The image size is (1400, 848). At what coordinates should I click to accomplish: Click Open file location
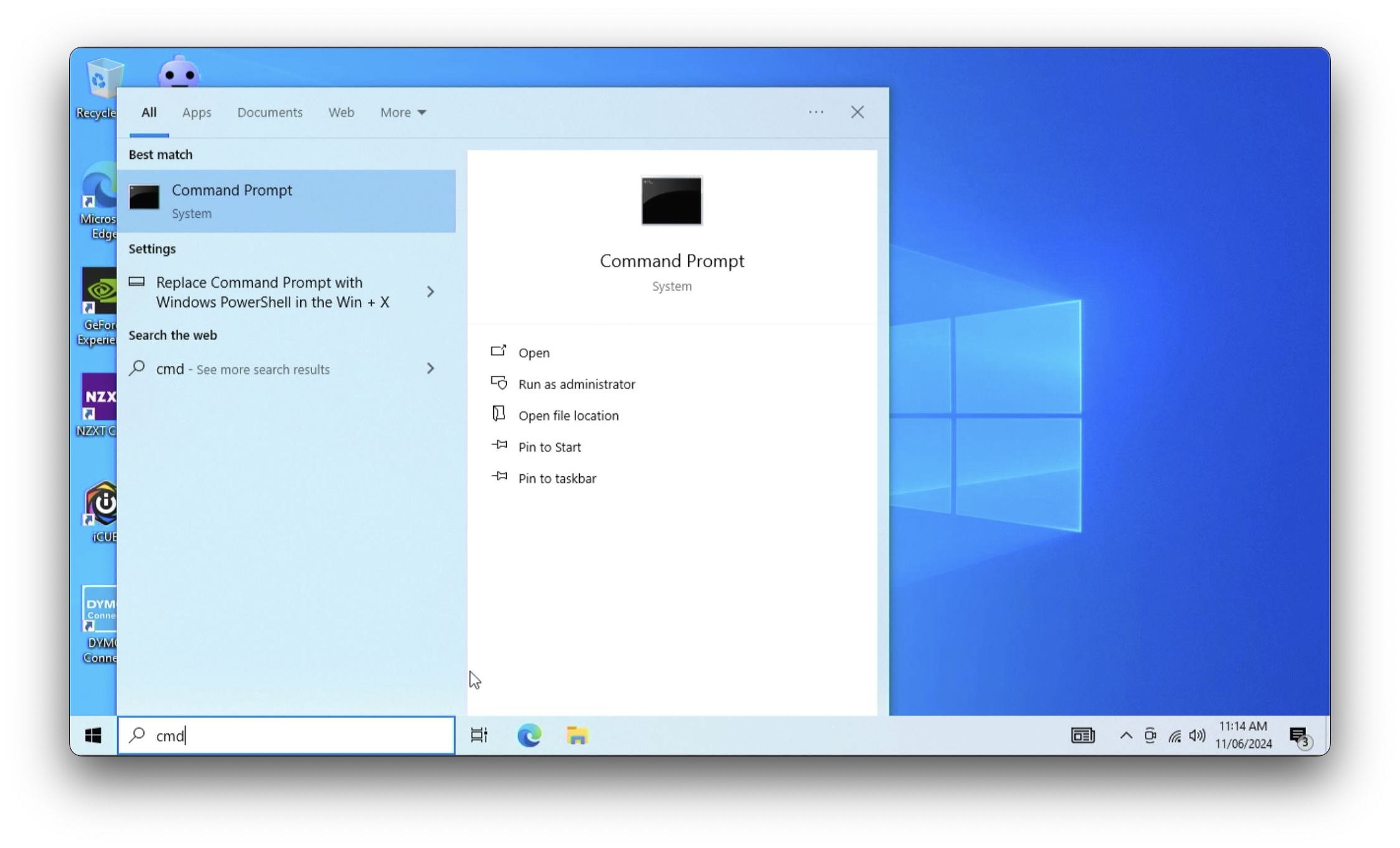click(x=568, y=415)
